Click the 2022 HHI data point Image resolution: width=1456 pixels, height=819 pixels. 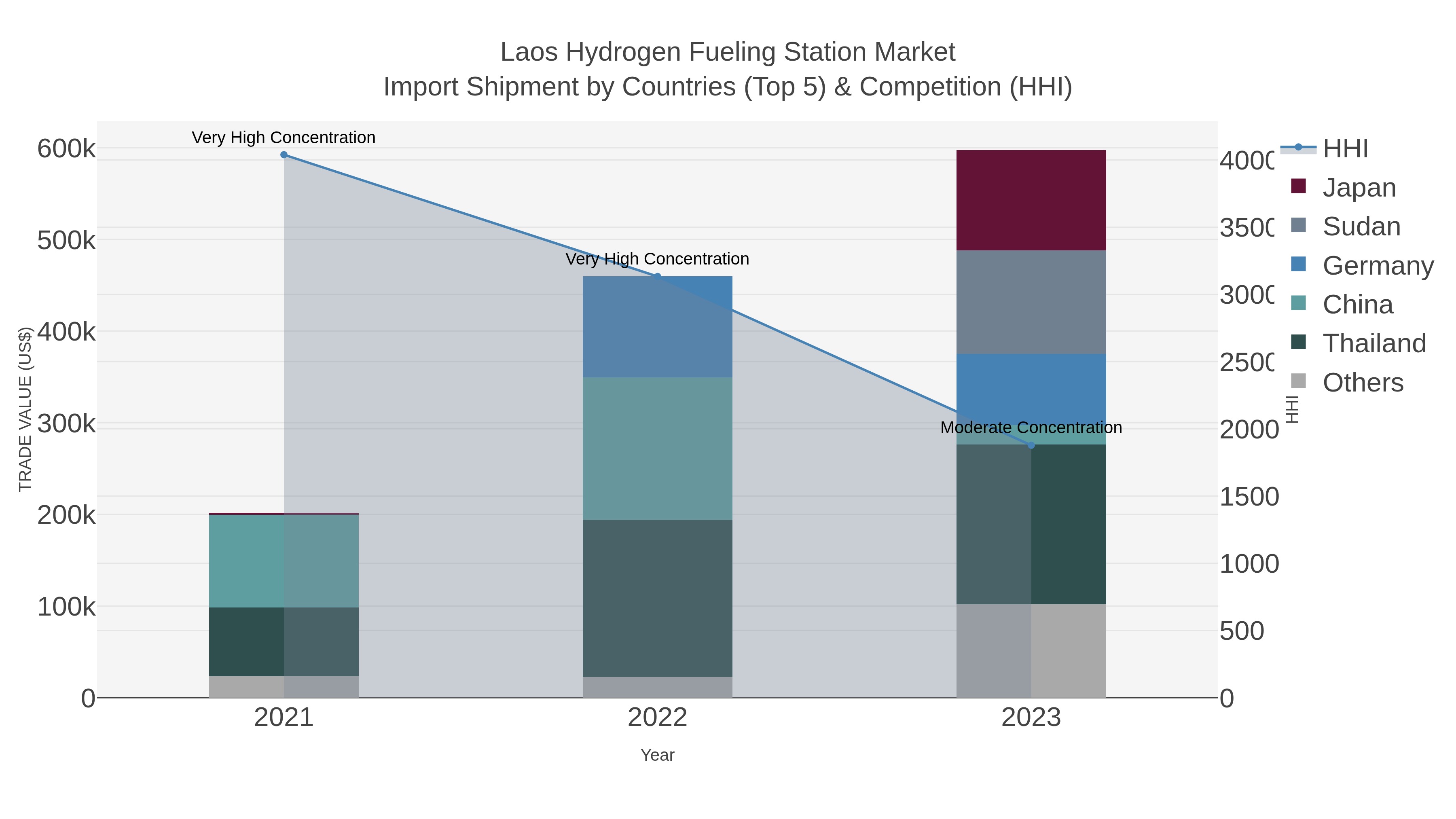(657, 276)
